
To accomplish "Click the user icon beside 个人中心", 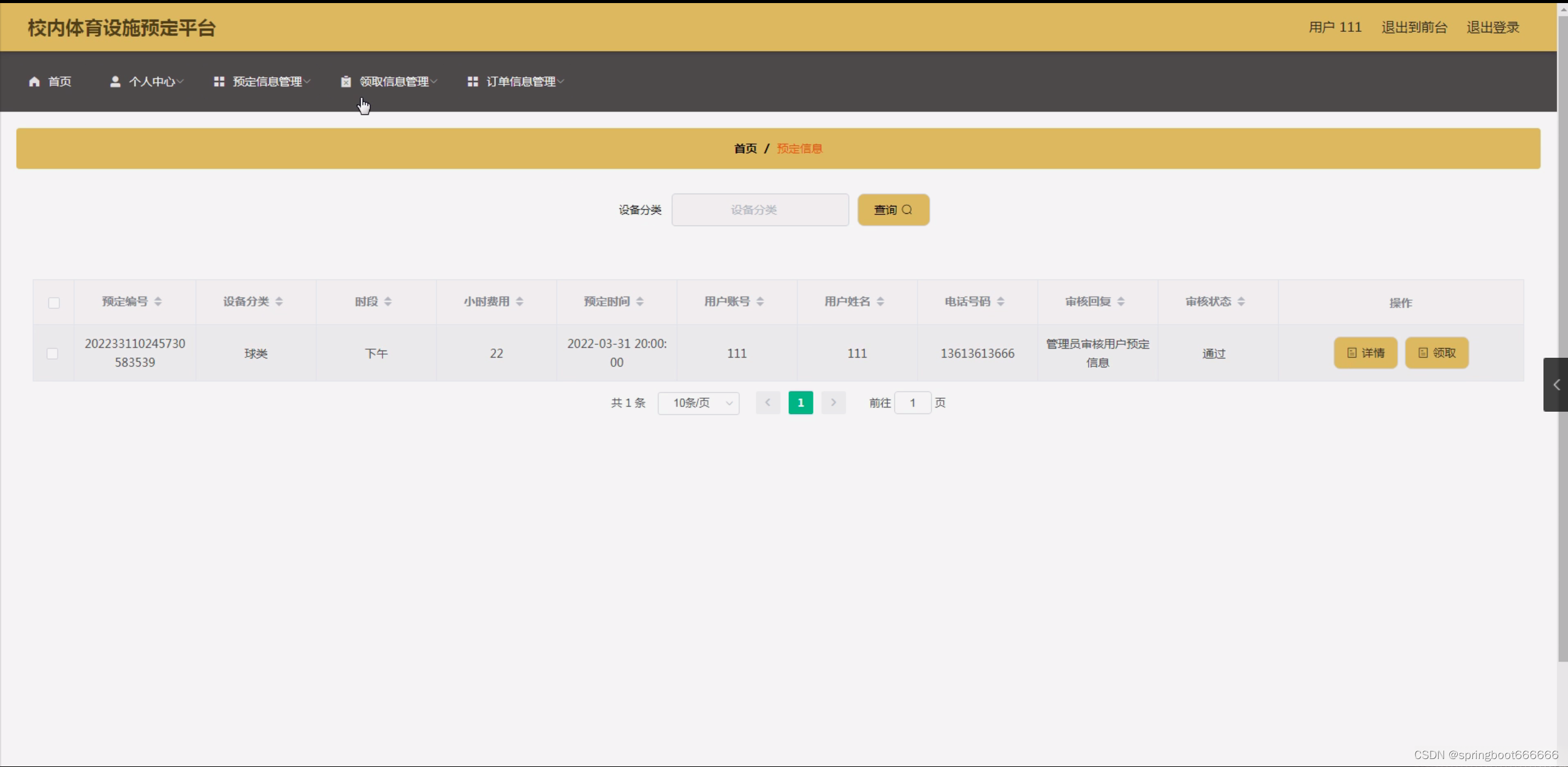I will click(x=115, y=81).
